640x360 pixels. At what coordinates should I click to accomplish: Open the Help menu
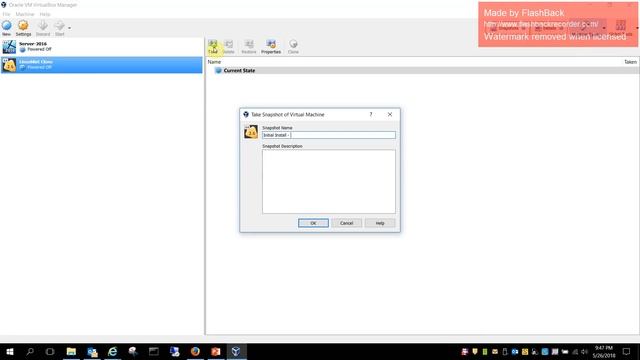(x=45, y=14)
